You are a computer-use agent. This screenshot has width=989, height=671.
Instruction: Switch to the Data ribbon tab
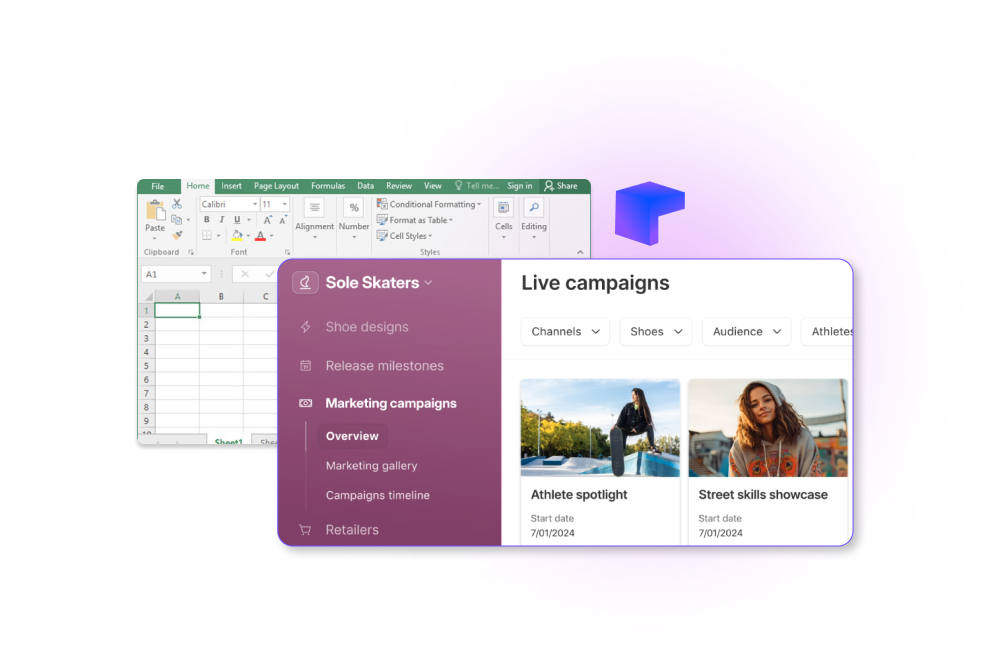point(365,186)
